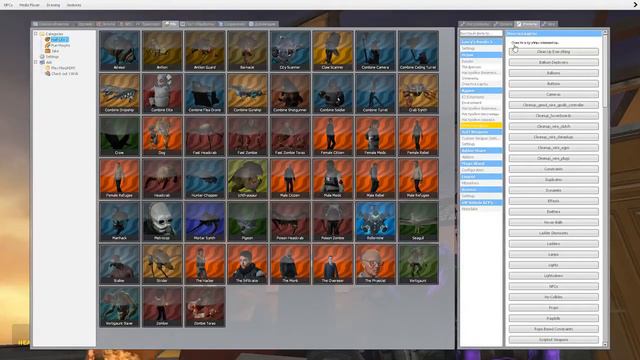The width and height of the screenshot is (640, 360).
Task: Click the Hover Balls cleanup button
Action: tap(553, 222)
